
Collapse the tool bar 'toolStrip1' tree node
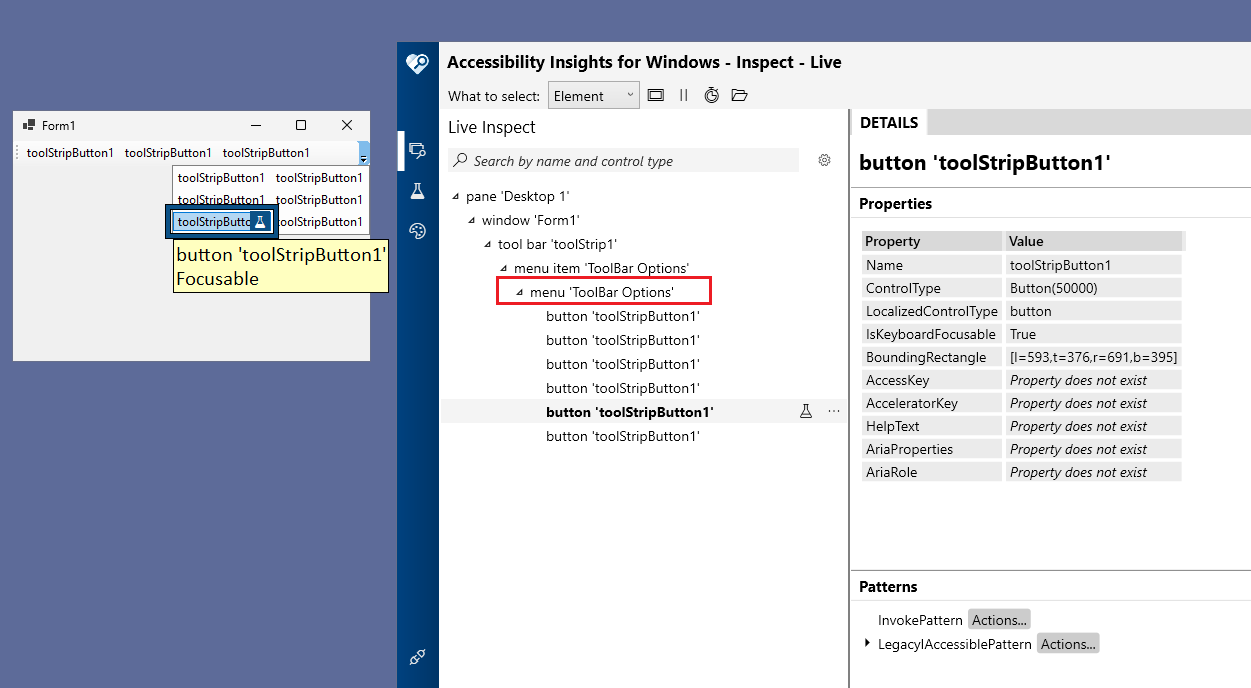click(x=487, y=244)
